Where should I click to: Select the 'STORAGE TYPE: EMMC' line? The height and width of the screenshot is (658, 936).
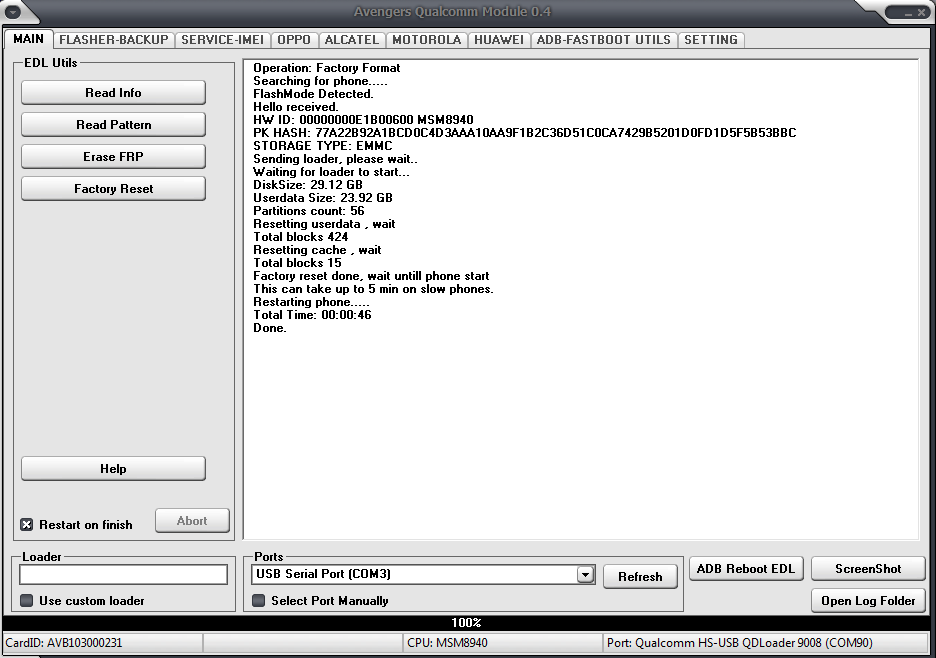[323, 146]
